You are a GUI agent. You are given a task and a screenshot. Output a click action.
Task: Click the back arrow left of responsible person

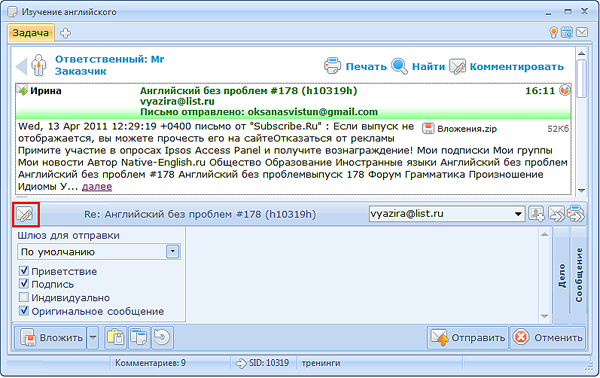click(21, 66)
